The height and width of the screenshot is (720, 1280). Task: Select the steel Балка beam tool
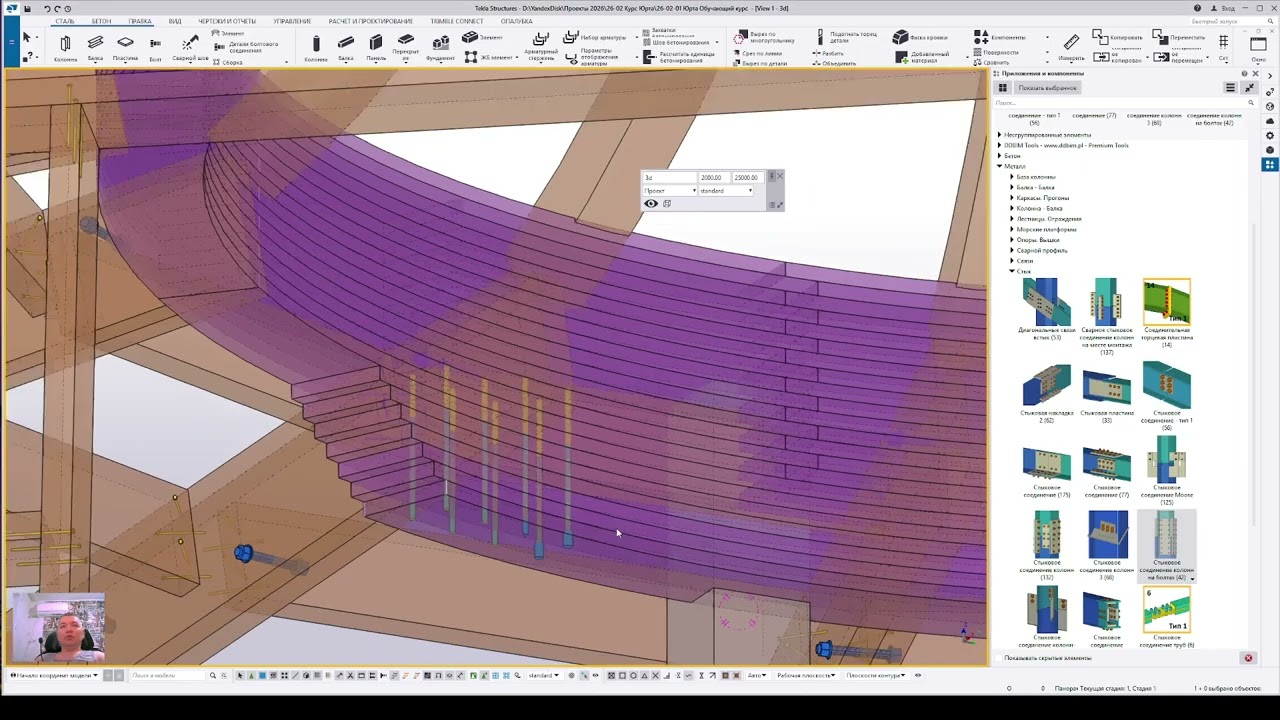[95, 47]
